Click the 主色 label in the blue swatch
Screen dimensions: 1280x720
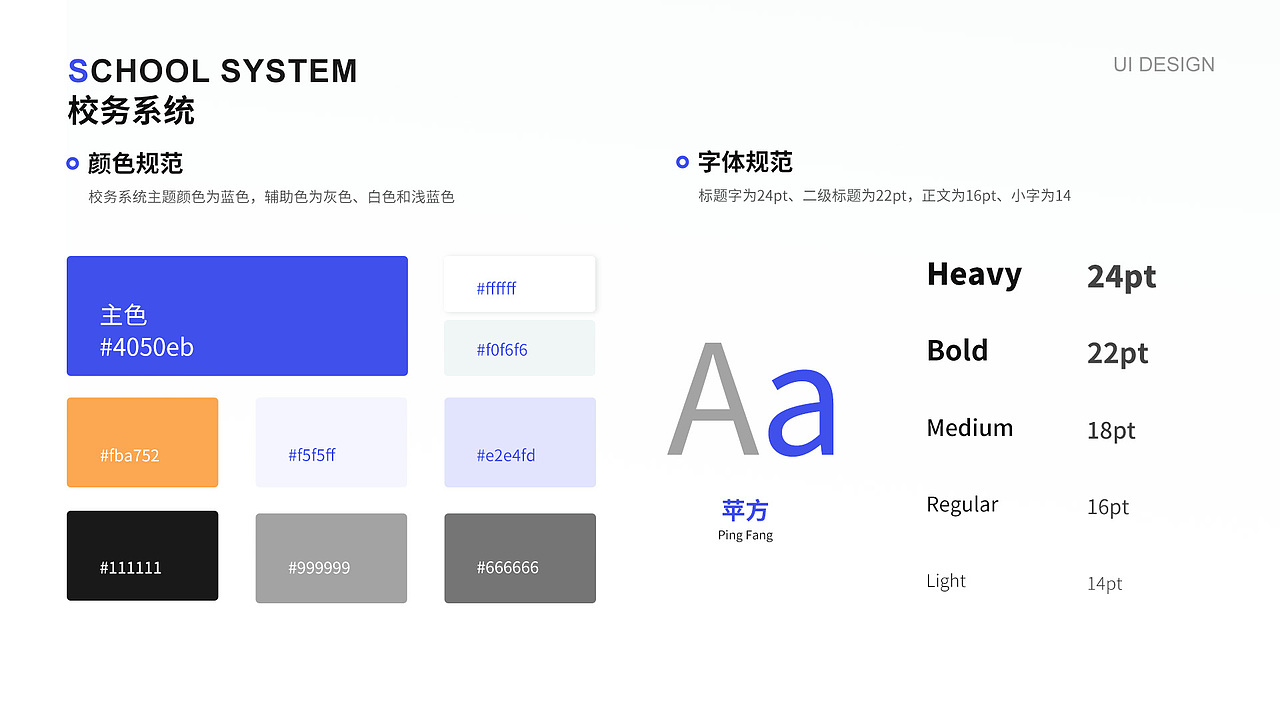click(x=123, y=315)
